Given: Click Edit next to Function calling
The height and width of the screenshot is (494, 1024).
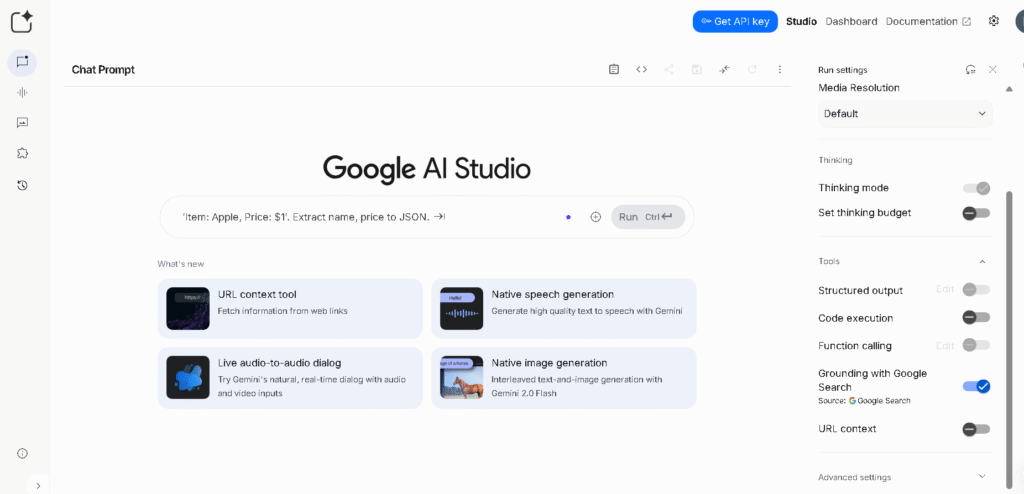Looking at the screenshot, I should (945, 345).
